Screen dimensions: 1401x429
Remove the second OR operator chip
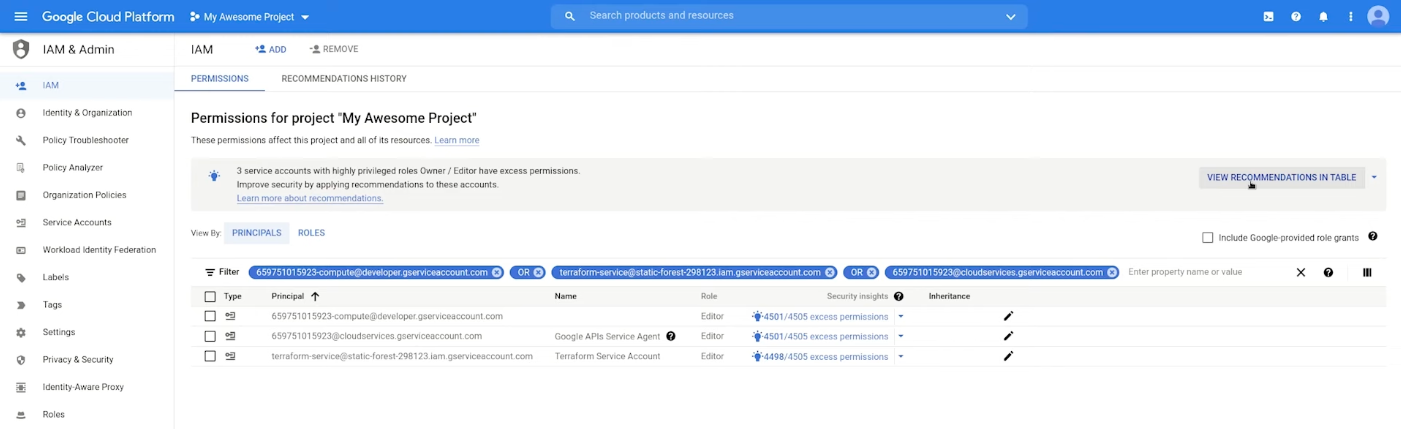point(872,272)
